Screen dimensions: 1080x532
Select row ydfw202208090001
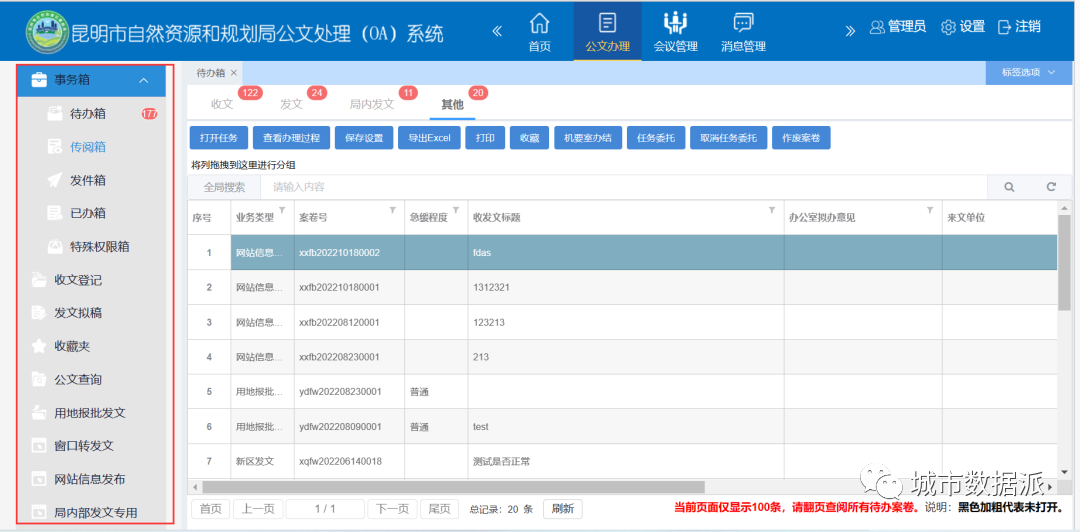coord(623,427)
